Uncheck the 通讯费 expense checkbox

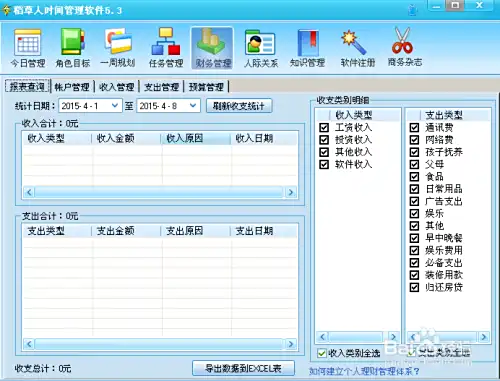click(x=414, y=127)
